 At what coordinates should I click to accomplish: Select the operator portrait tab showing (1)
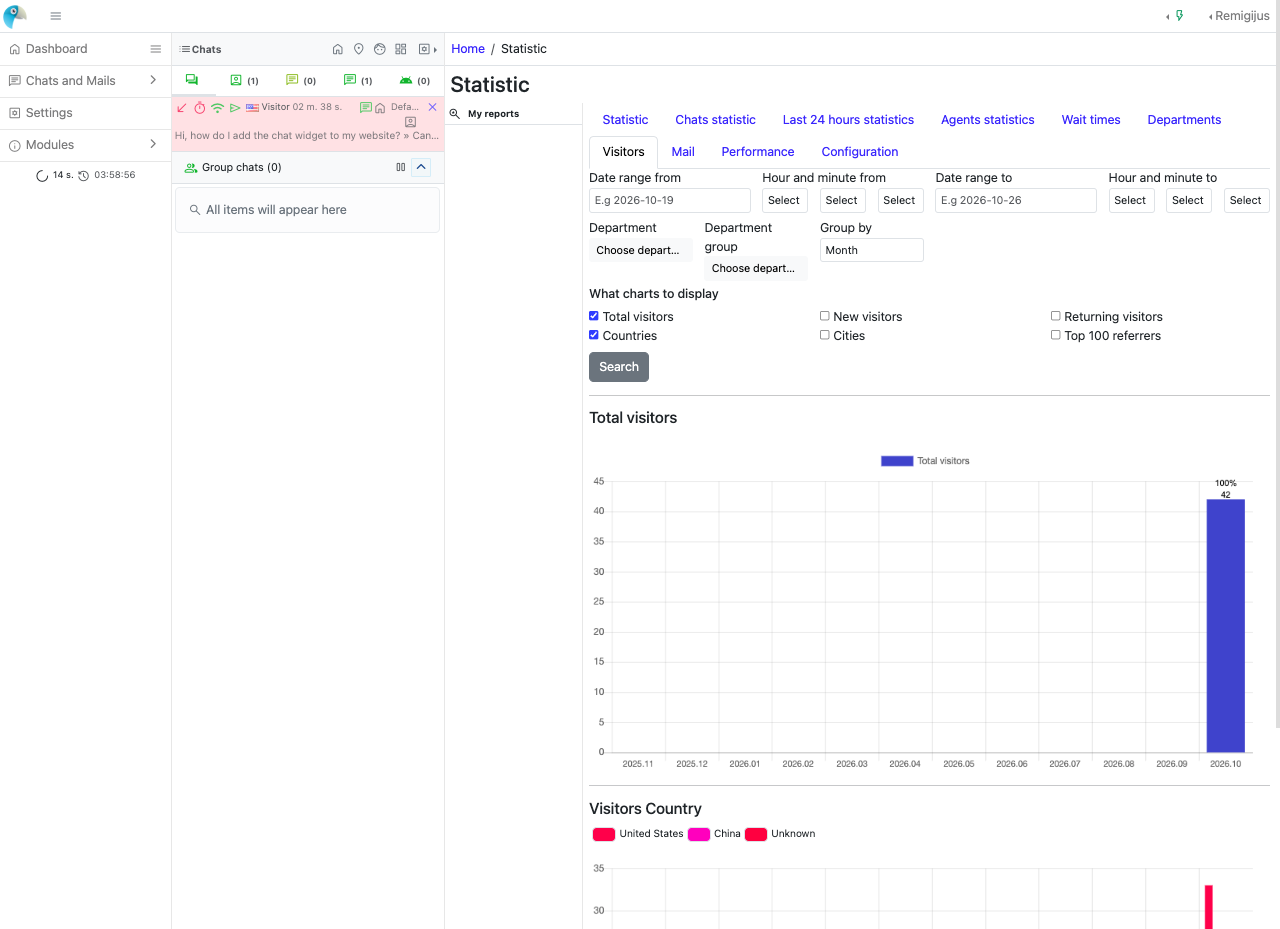244,80
